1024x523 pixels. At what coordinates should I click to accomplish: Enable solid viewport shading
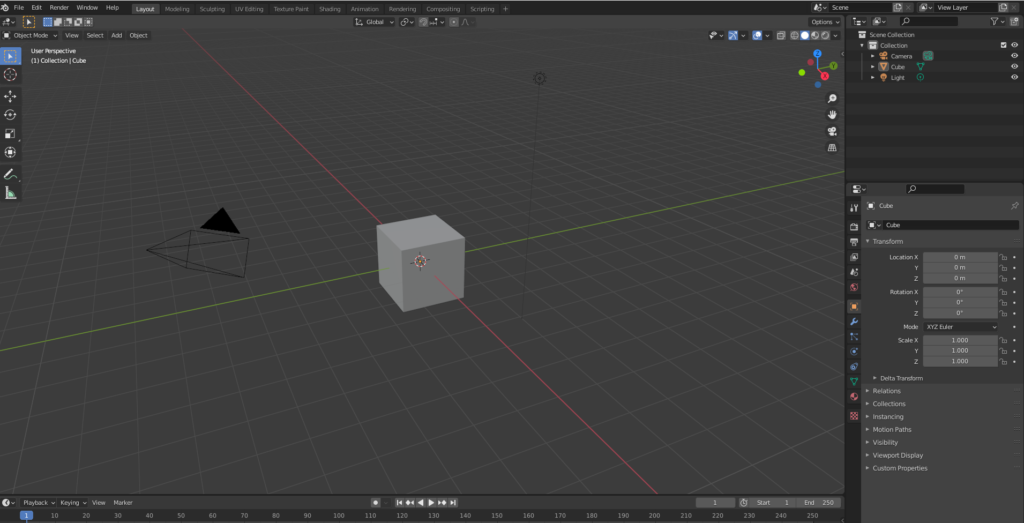(805, 35)
